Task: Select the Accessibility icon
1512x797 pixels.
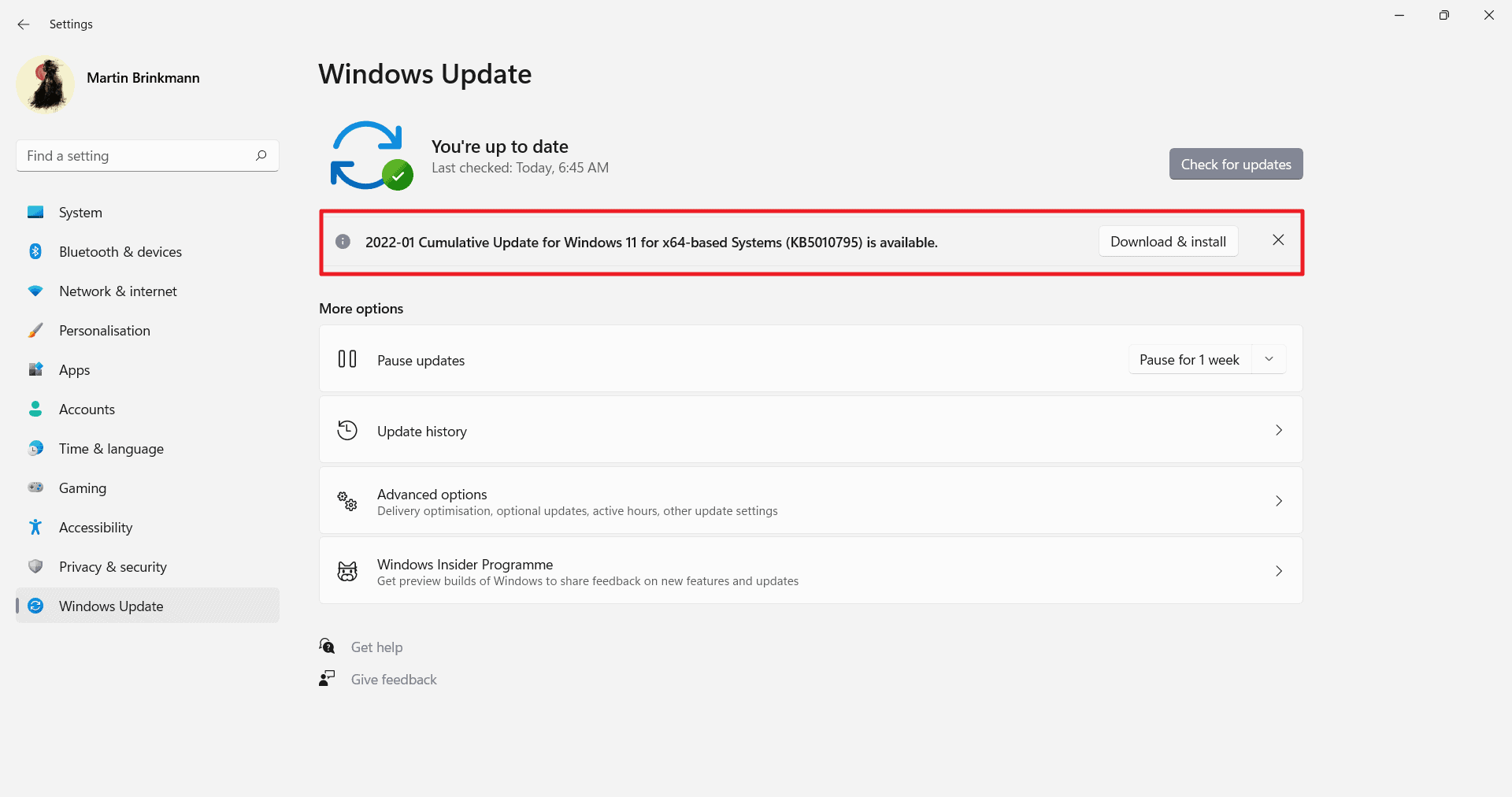Action: (35, 527)
